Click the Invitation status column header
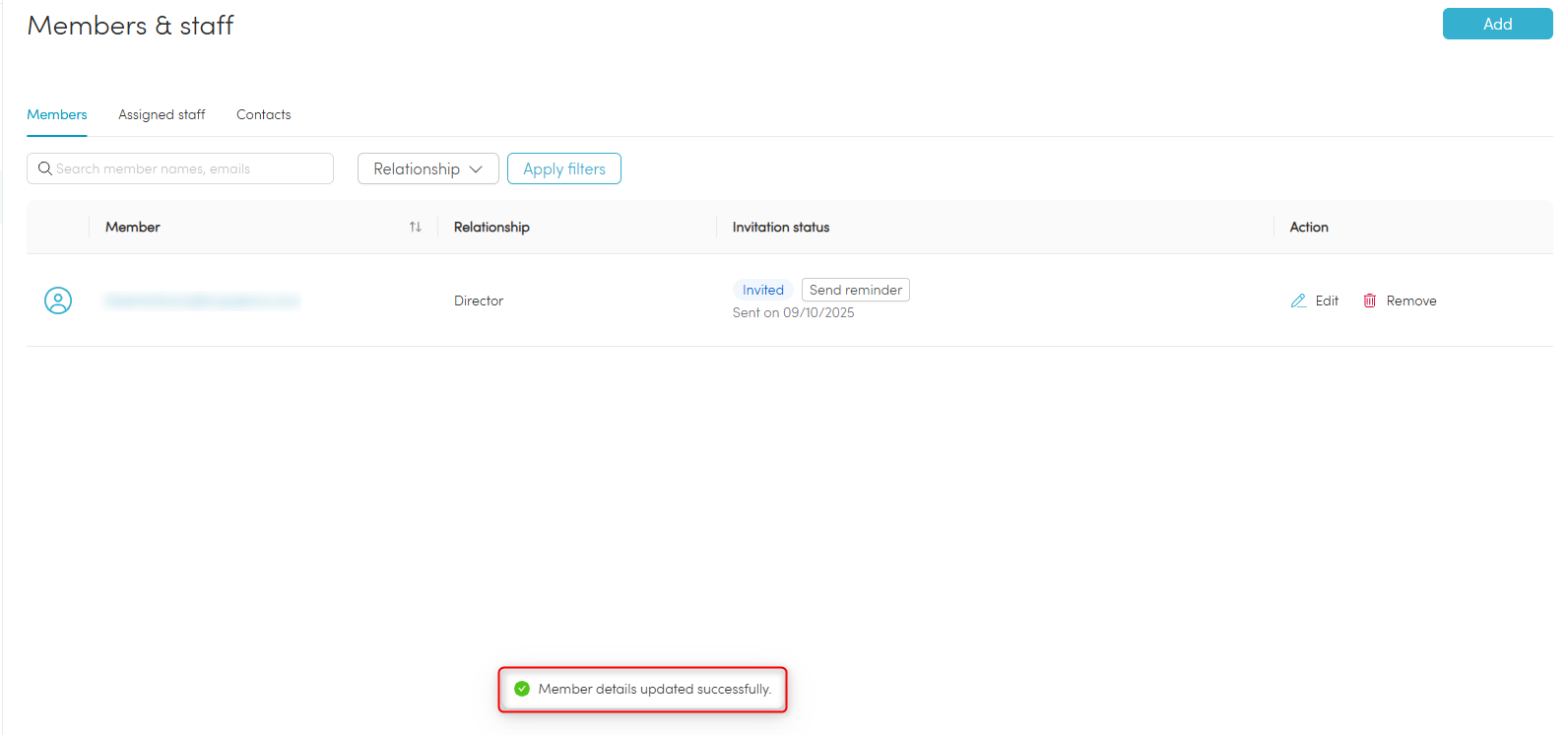The height and width of the screenshot is (735, 1568). [781, 227]
